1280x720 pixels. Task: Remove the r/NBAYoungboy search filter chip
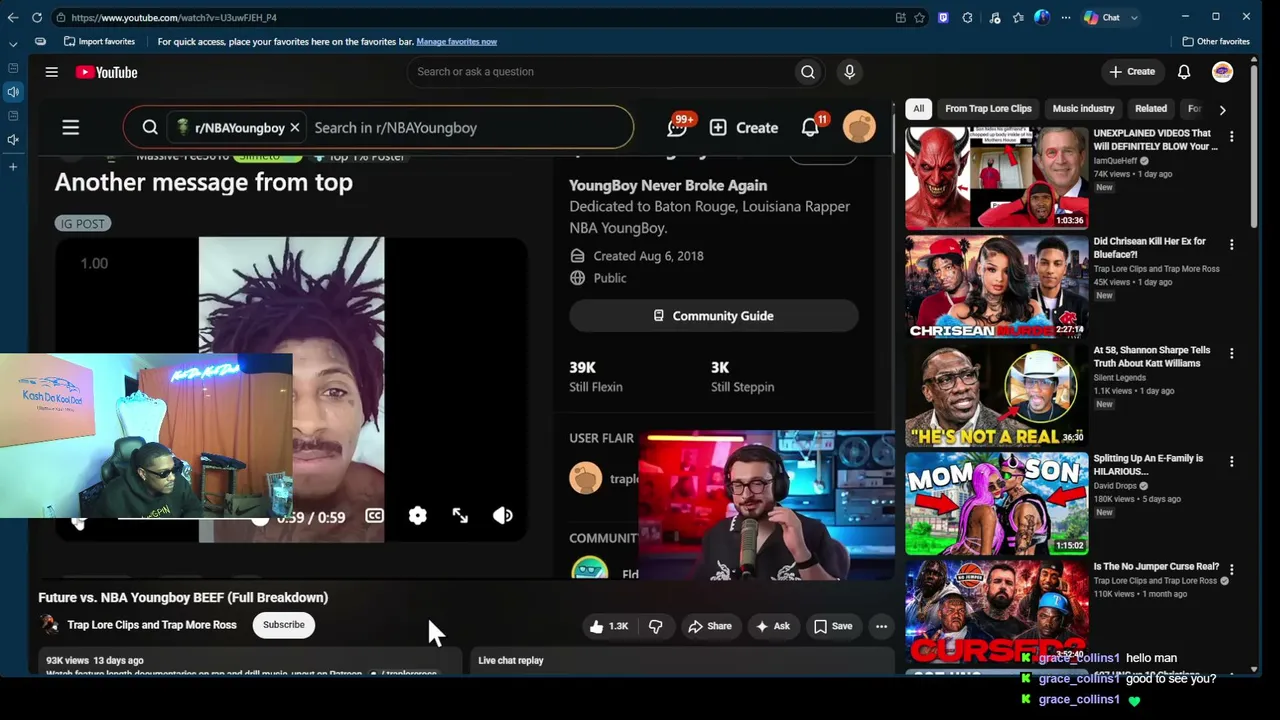pyautogui.click(x=295, y=128)
